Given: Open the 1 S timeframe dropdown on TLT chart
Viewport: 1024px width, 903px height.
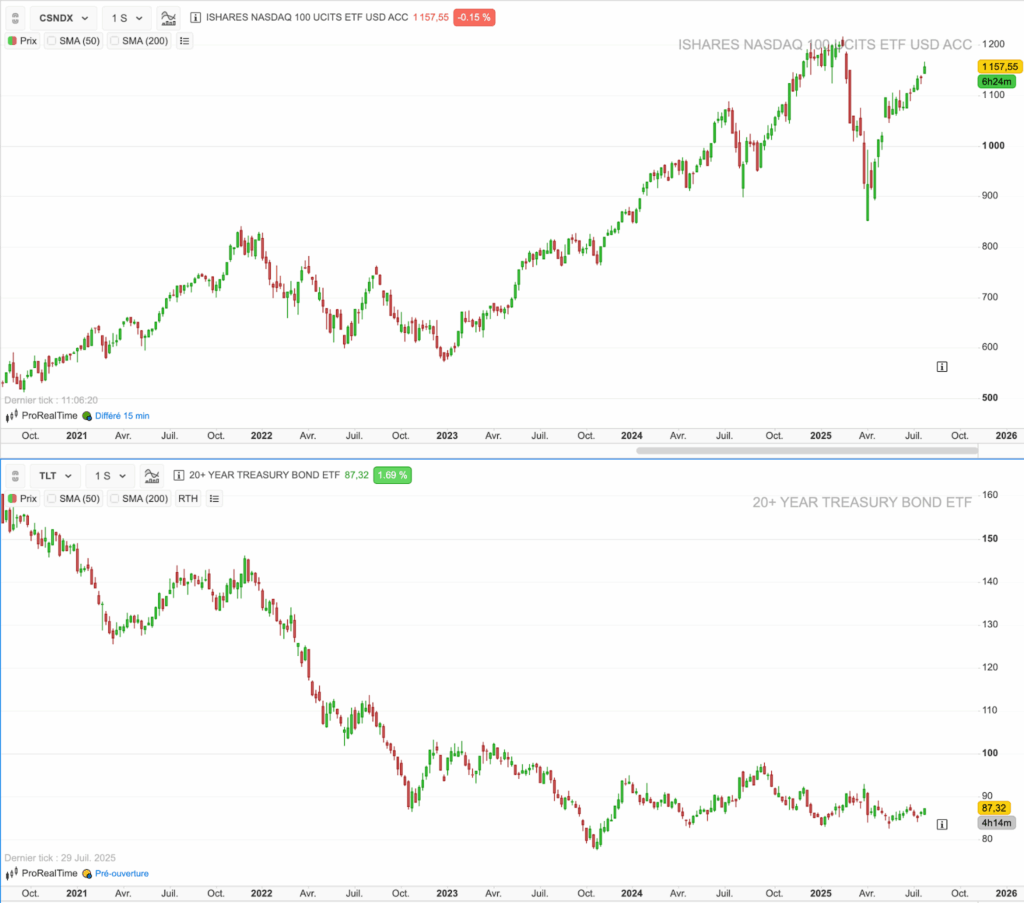Looking at the screenshot, I should [110, 475].
